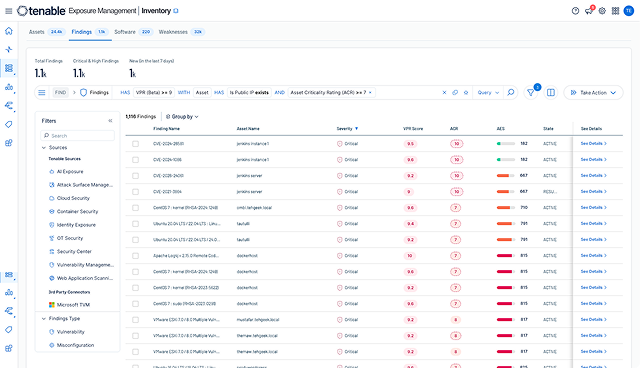Copy query link icon in search bar

[455, 93]
